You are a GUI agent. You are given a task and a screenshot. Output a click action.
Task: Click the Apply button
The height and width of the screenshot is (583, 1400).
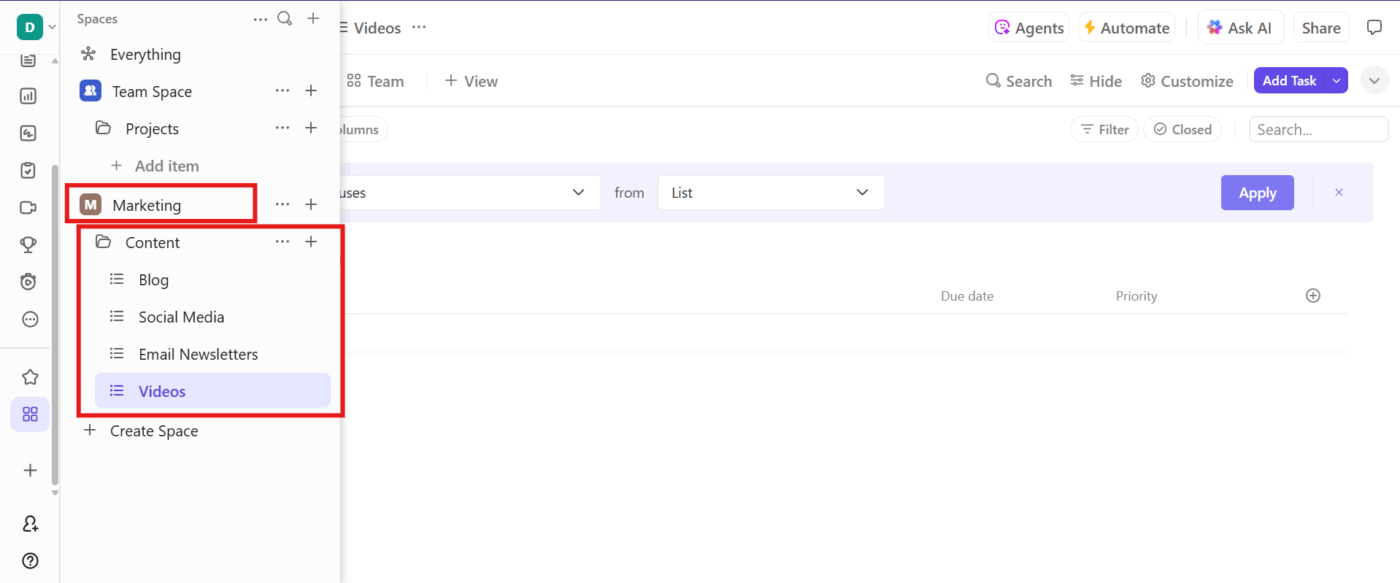tap(1257, 192)
